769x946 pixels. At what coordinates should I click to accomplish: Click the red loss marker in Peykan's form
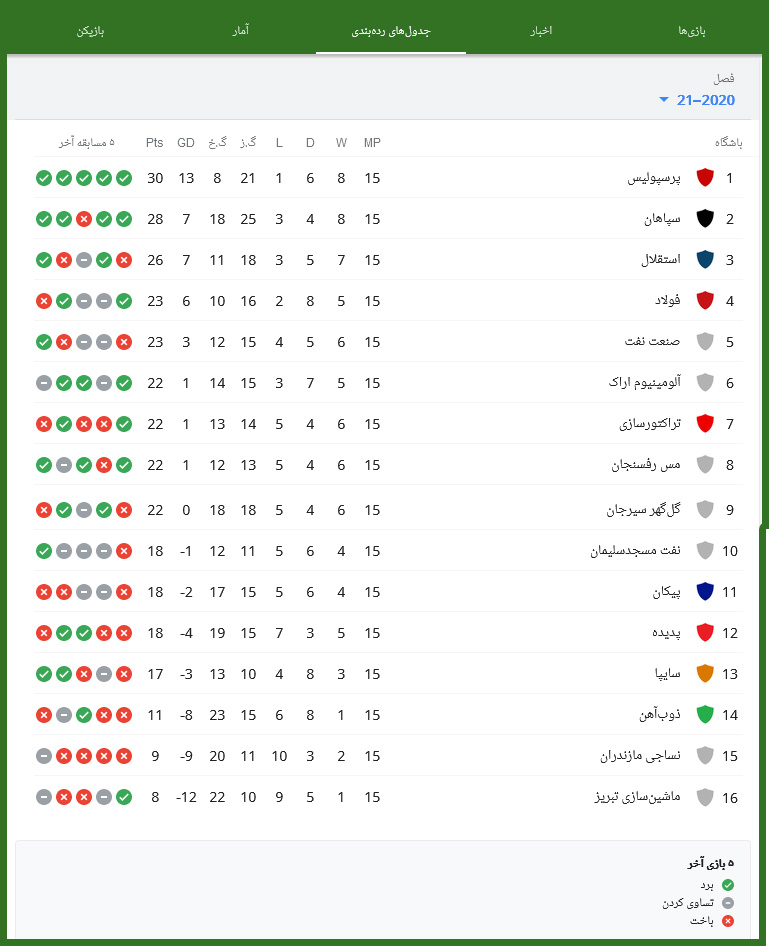pos(44,591)
